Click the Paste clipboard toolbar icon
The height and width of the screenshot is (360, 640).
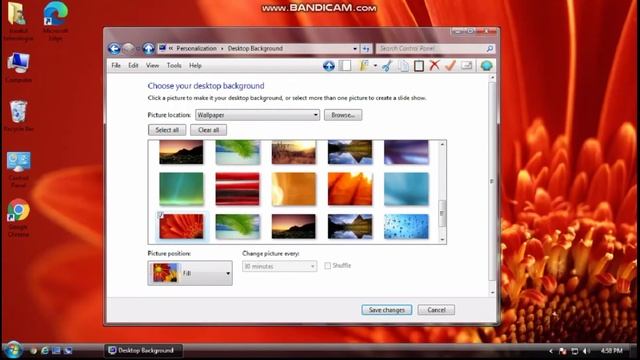[x=419, y=65]
